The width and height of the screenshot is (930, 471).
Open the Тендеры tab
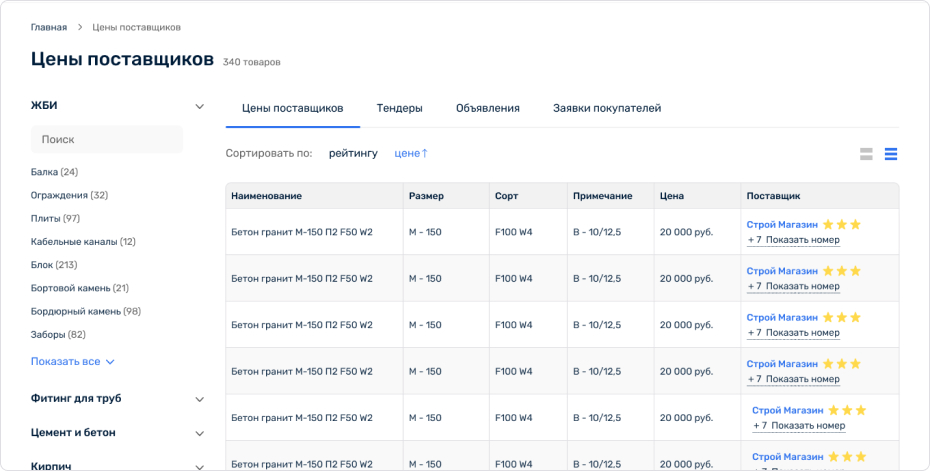(399, 108)
